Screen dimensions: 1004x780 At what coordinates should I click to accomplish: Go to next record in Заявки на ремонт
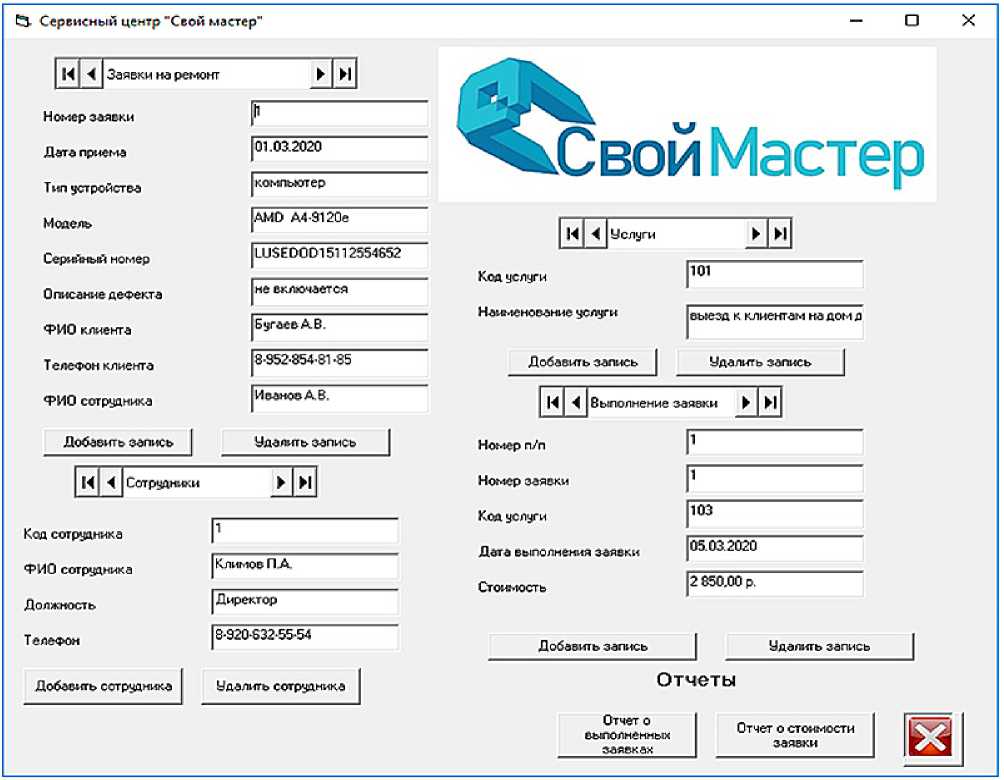321,74
